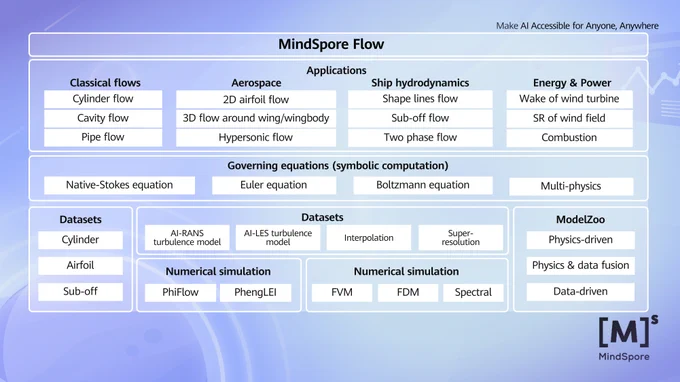Click Numerical simulation heading above FVM
Image resolution: width=680 pixels, height=382 pixels.
[x=406, y=271]
